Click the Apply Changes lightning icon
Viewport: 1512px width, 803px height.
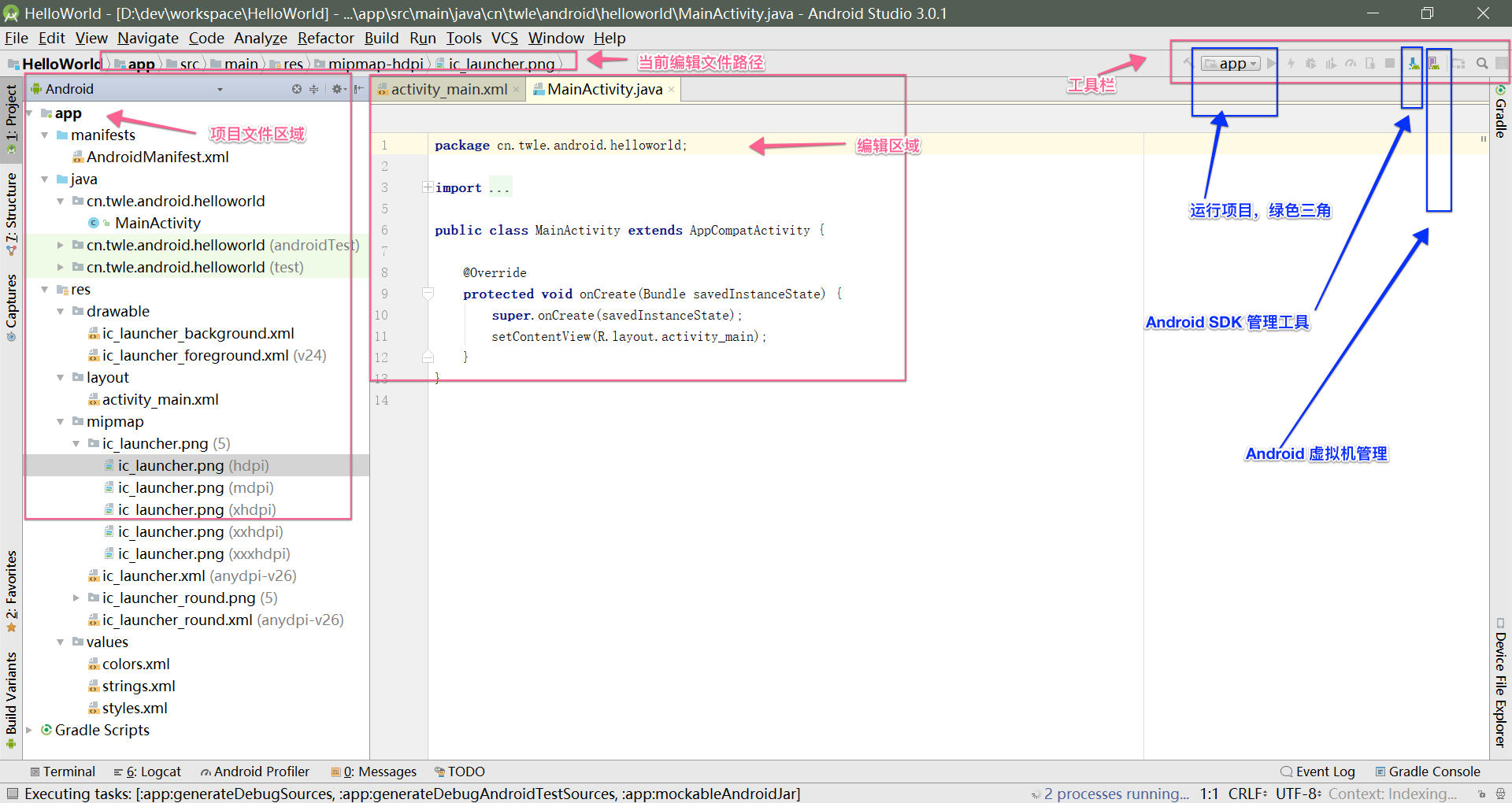tap(1291, 63)
